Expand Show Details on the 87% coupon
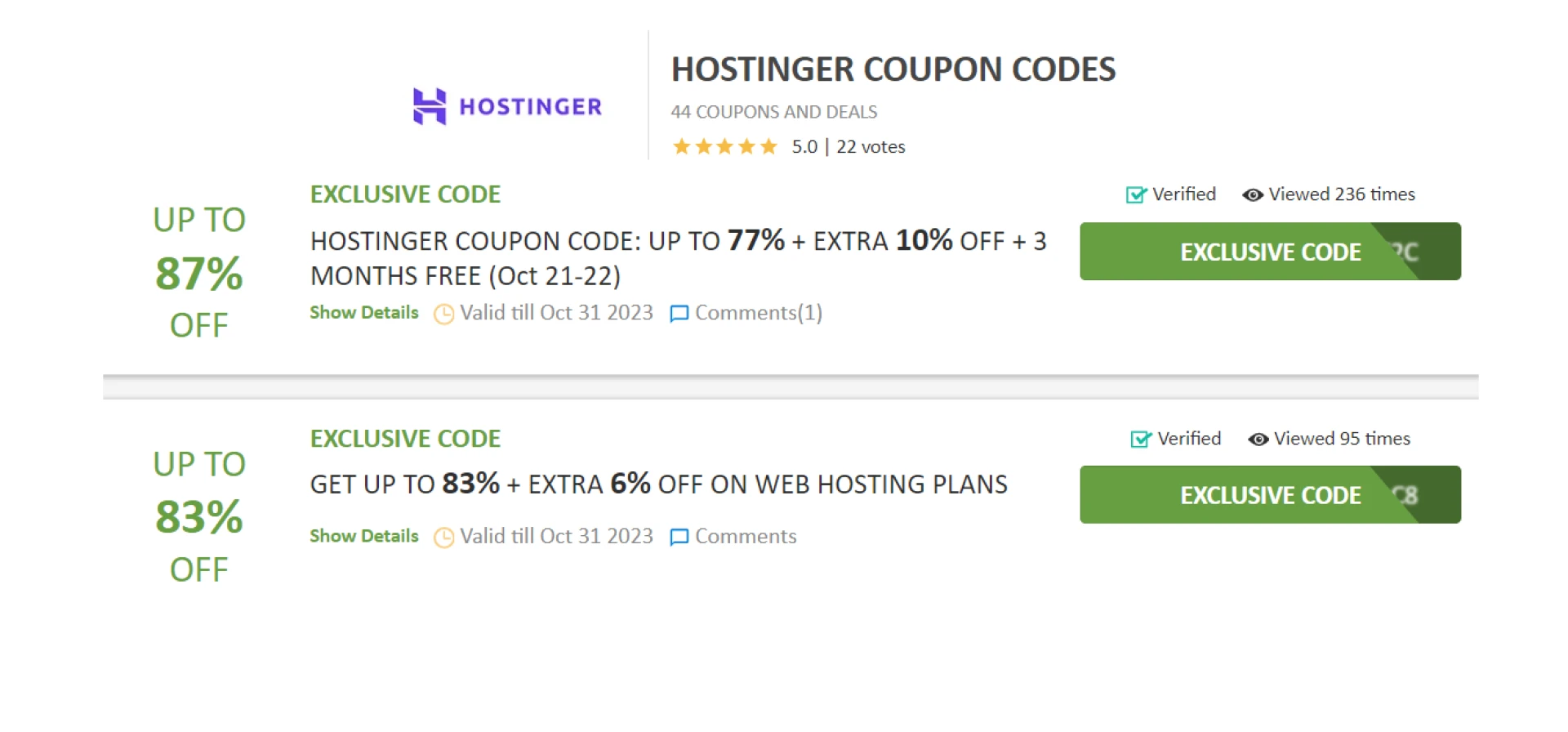1568x732 pixels. [363, 313]
